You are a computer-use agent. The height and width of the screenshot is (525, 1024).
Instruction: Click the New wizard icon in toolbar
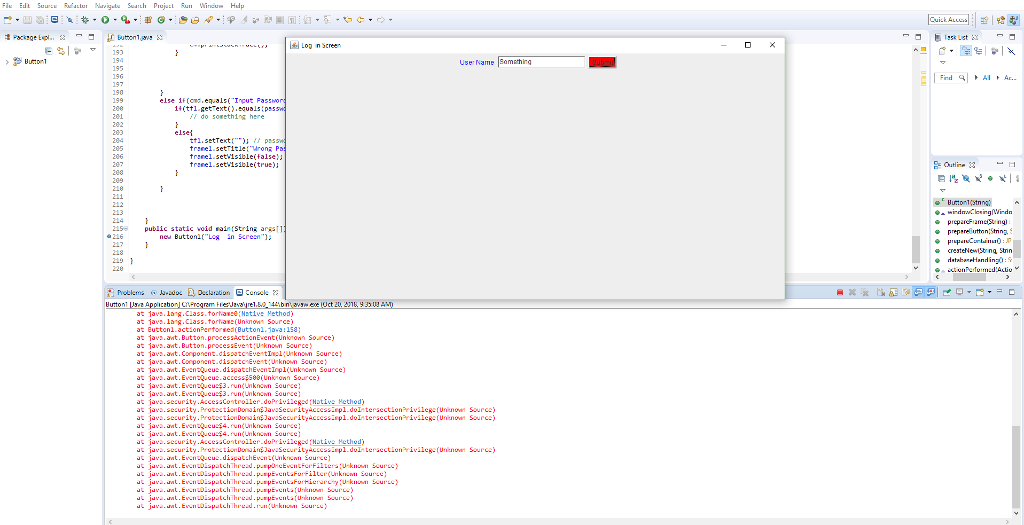coord(8,20)
